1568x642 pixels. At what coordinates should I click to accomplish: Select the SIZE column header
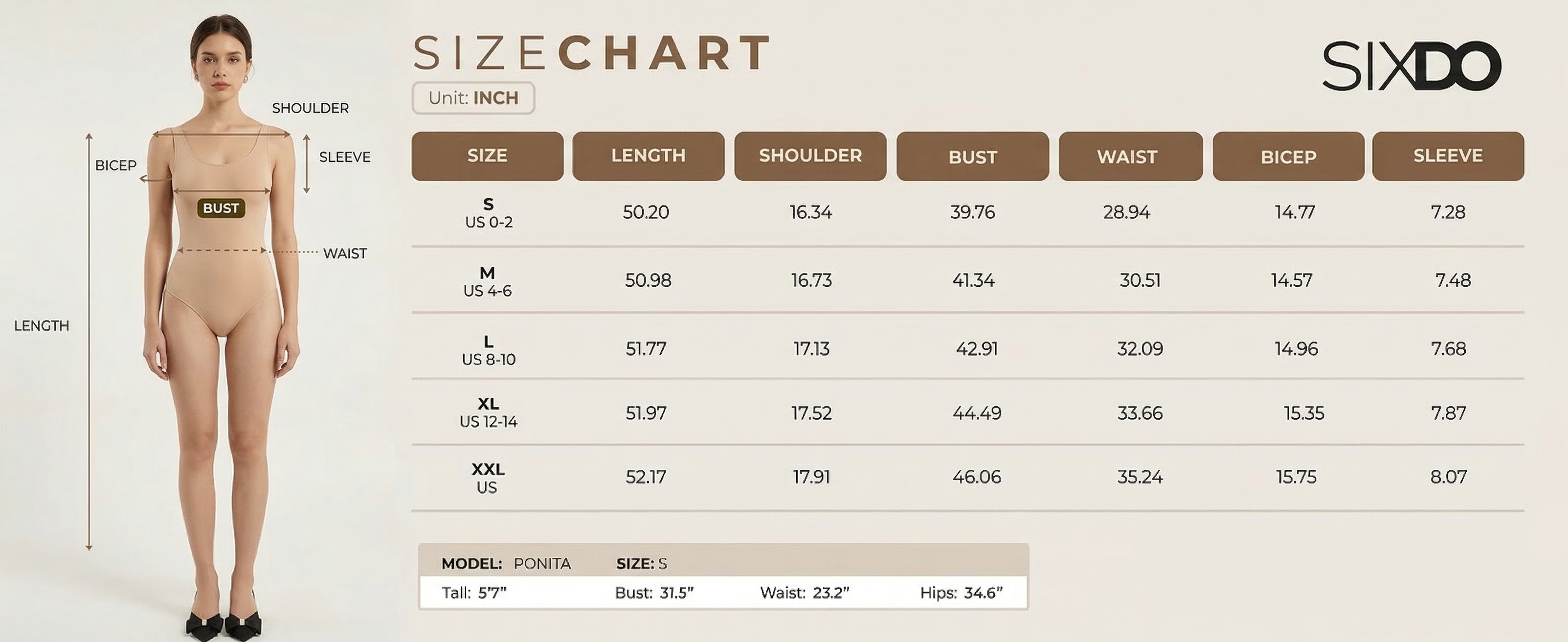tap(487, 156)
